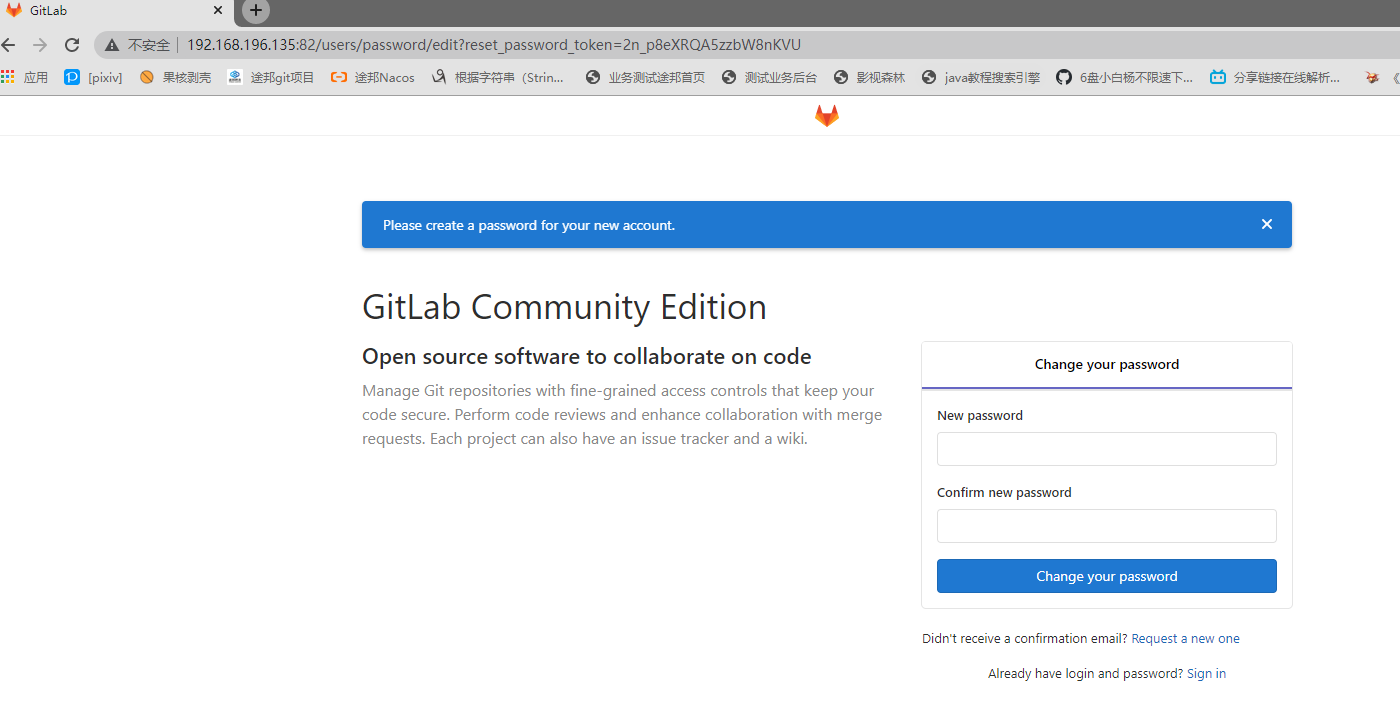
Task: Dismiss the blue password notice alert
Action: tap(1267, 224)
